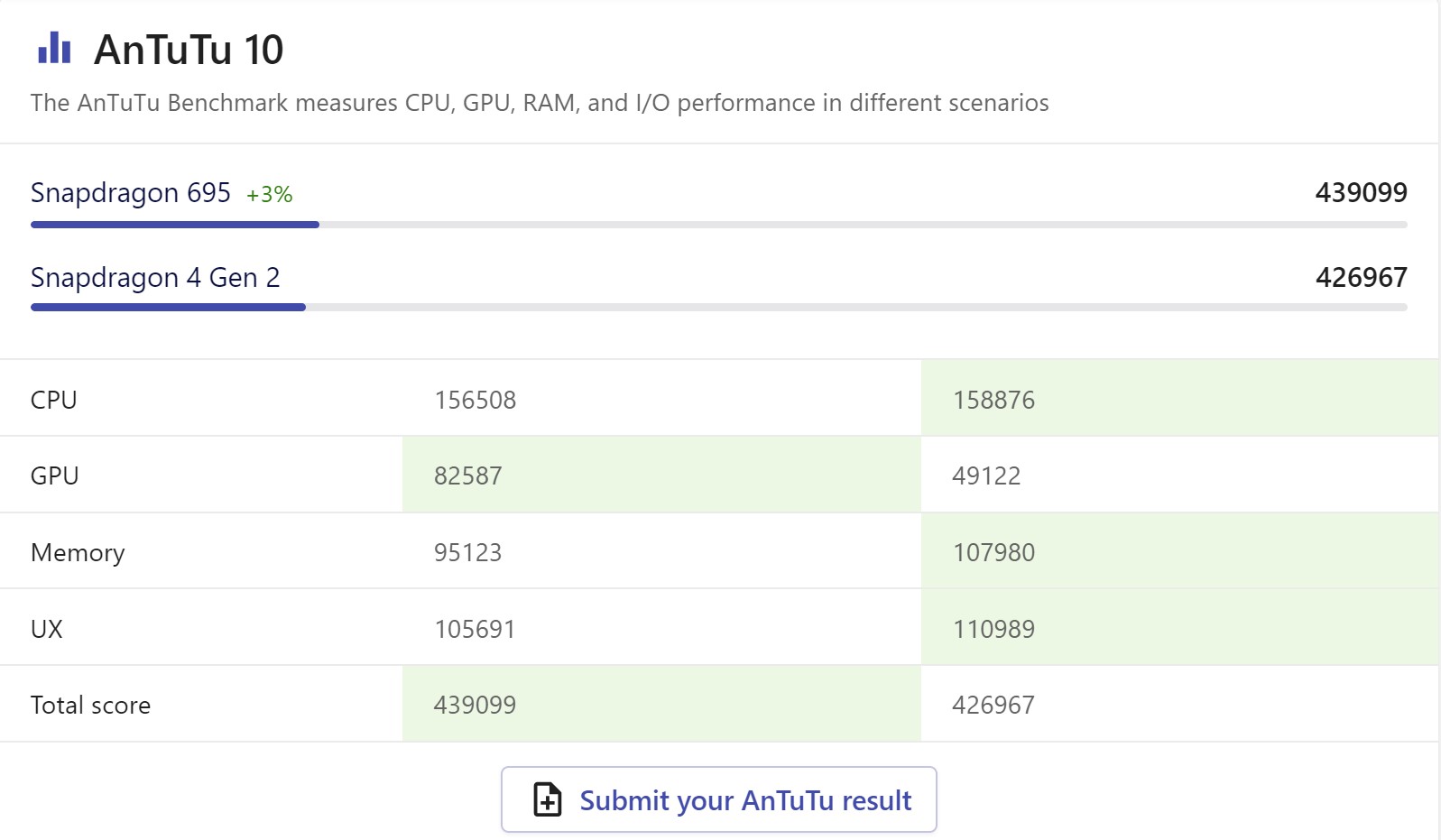Click the Snapdragon 695 score progress bar
Screen dimensions: 1441x840
718,225
